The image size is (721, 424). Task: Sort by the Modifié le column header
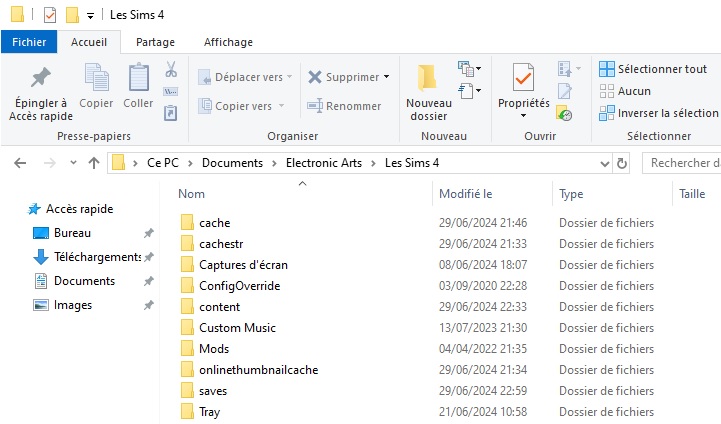(x=466, y=194)
